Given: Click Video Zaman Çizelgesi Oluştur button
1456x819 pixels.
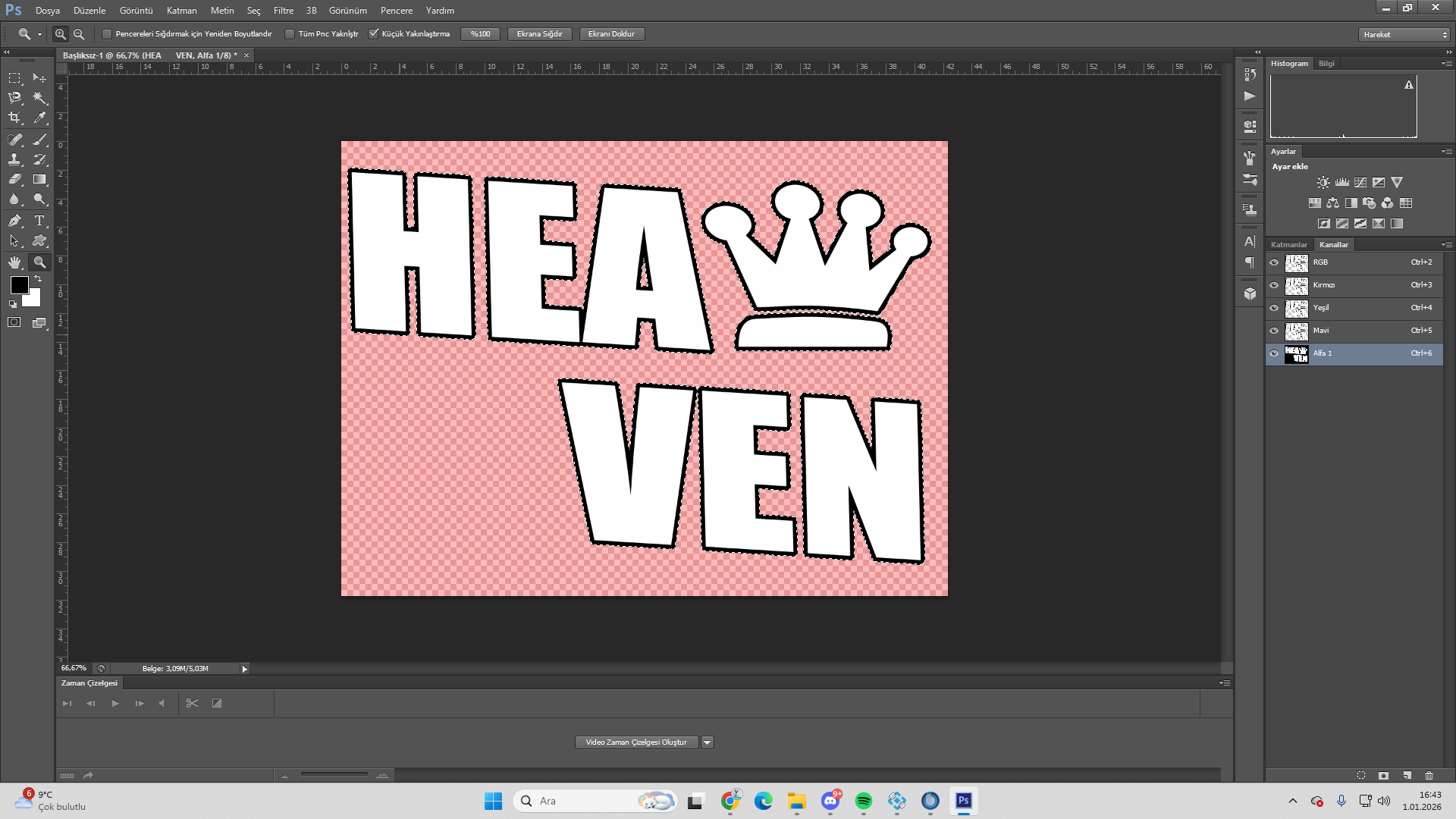Looking at the screenshot, I should point(636,743).
